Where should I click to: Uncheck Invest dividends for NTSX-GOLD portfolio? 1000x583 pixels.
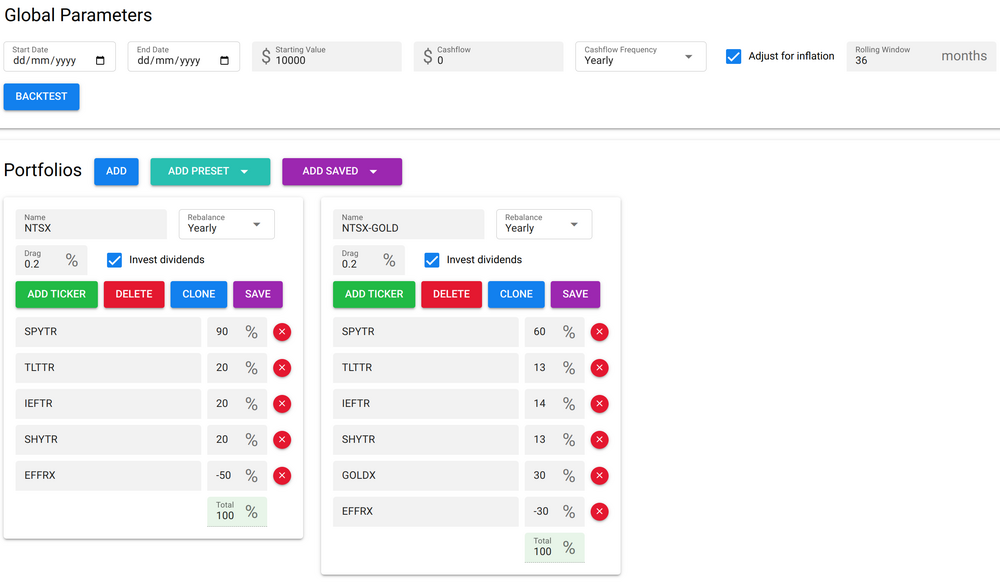pyautogui.click(x=432, y=260)
